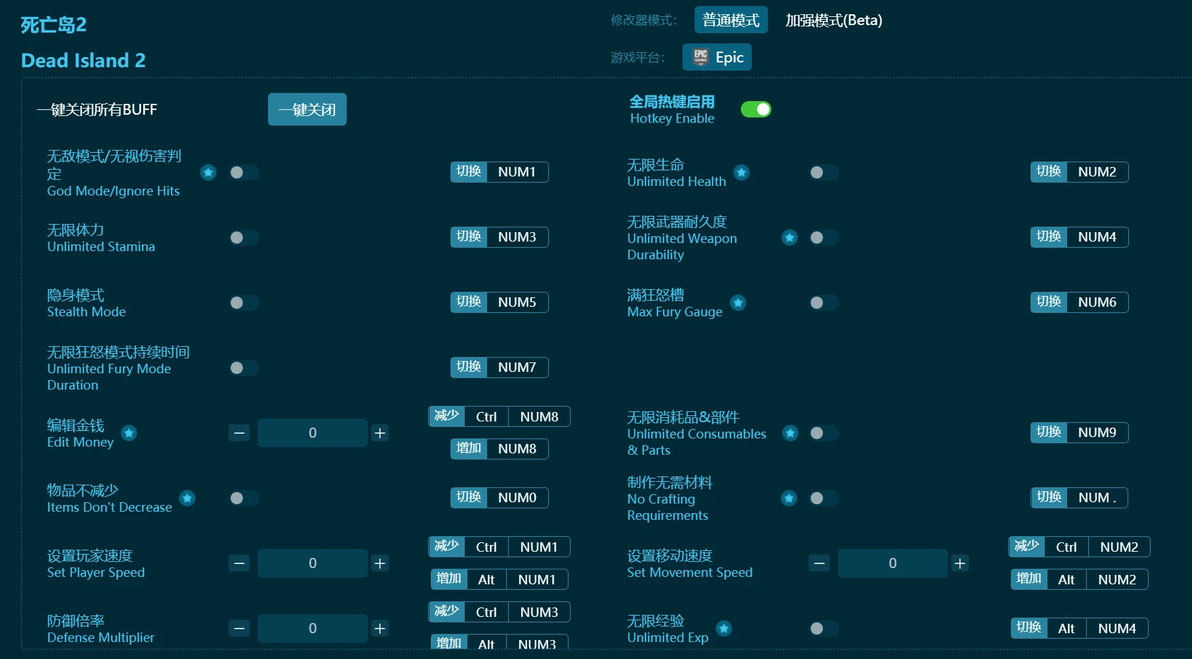This screenshot has height=659, width=1192.
Task: Increase Set Movement Speed with plus
Action: 959,563
